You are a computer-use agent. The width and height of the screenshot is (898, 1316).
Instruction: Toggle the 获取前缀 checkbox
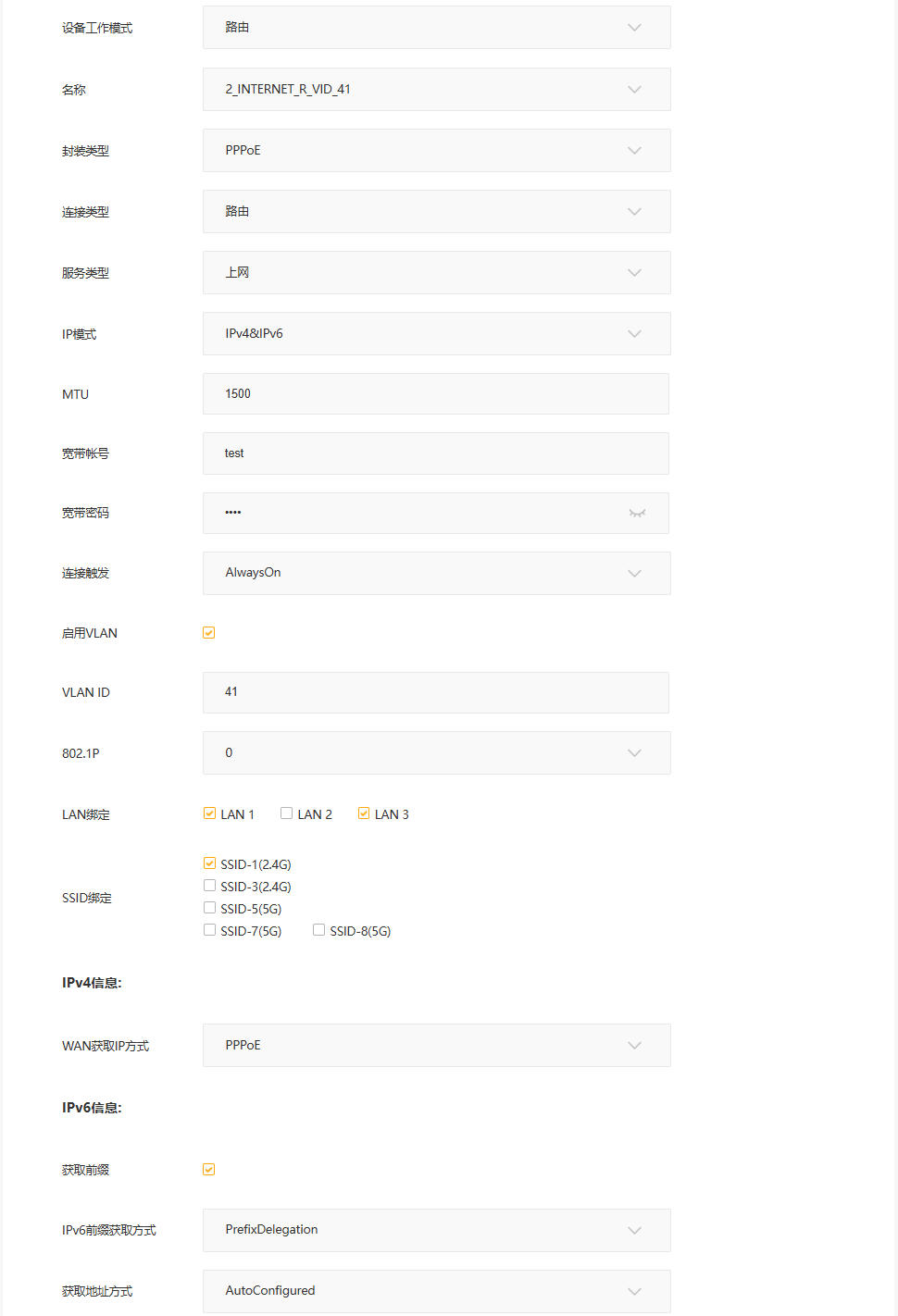209,1170
